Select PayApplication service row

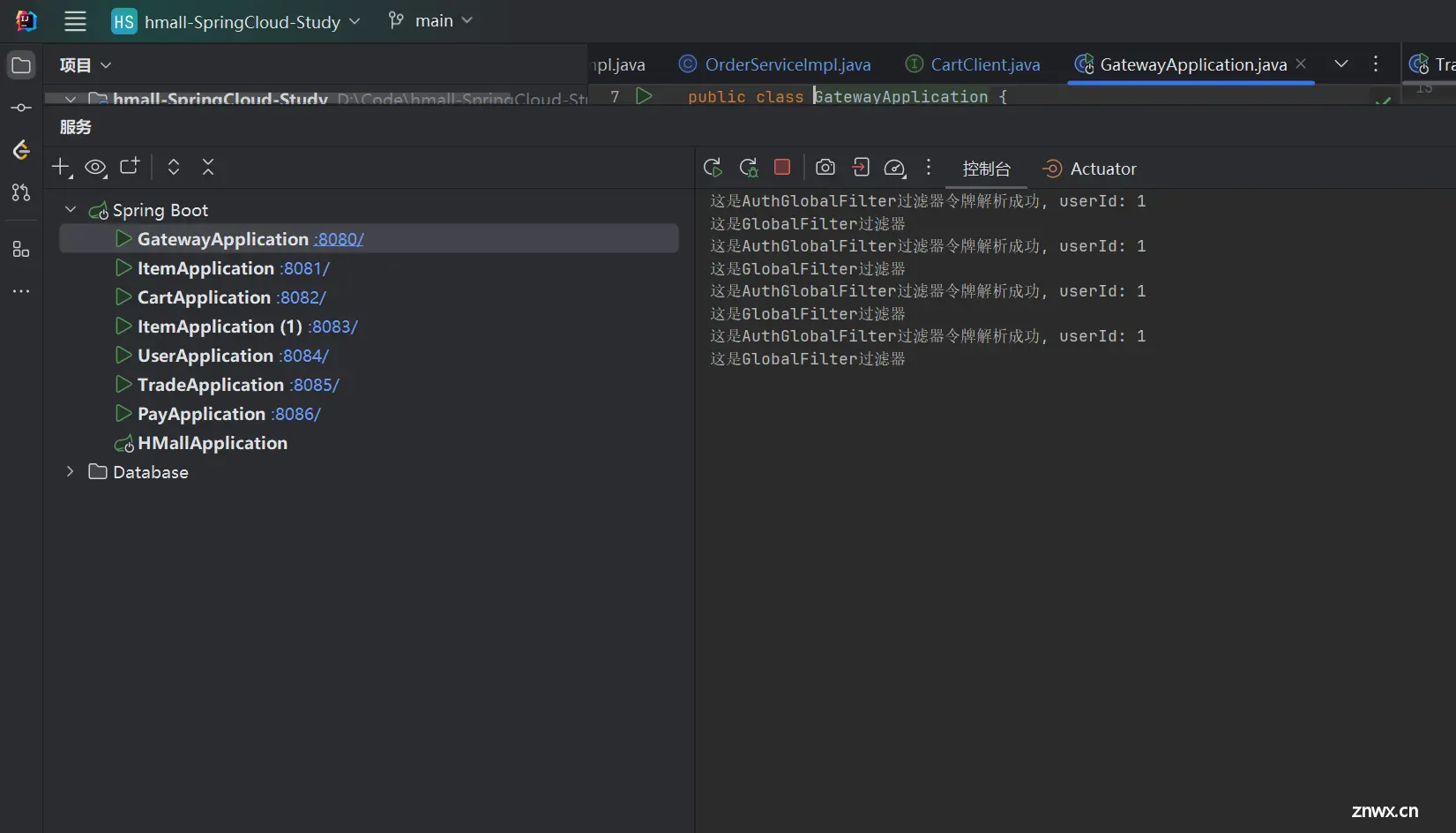(x=369, y=414)
